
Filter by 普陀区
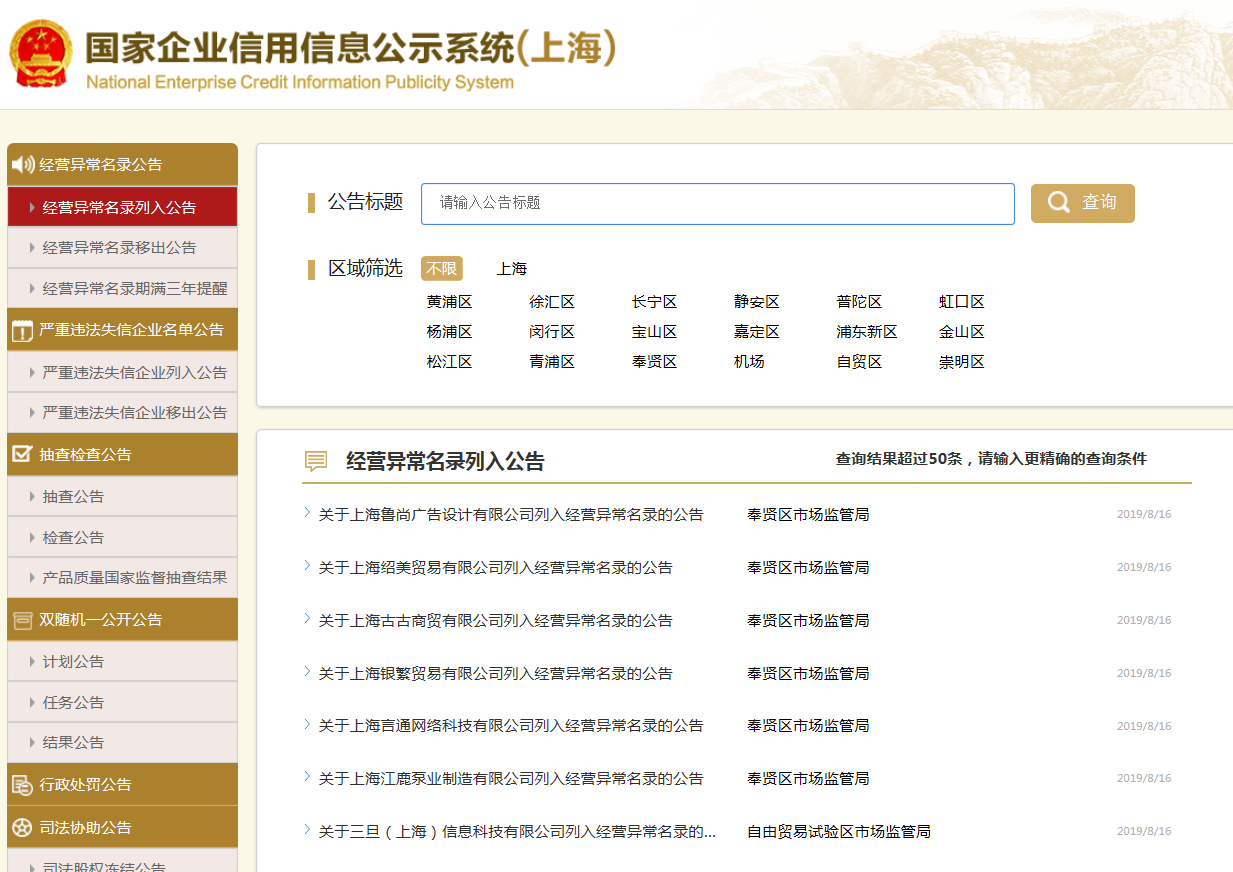click(859, 302)
